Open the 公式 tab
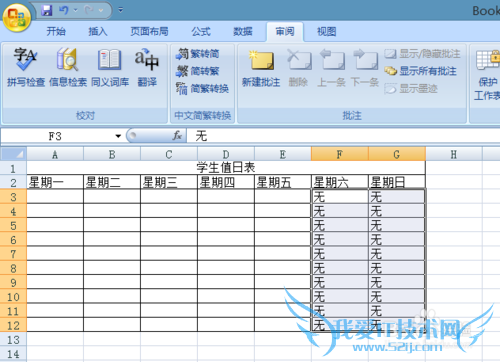Viewport: 500px width, 362px height. click(201, 32)
